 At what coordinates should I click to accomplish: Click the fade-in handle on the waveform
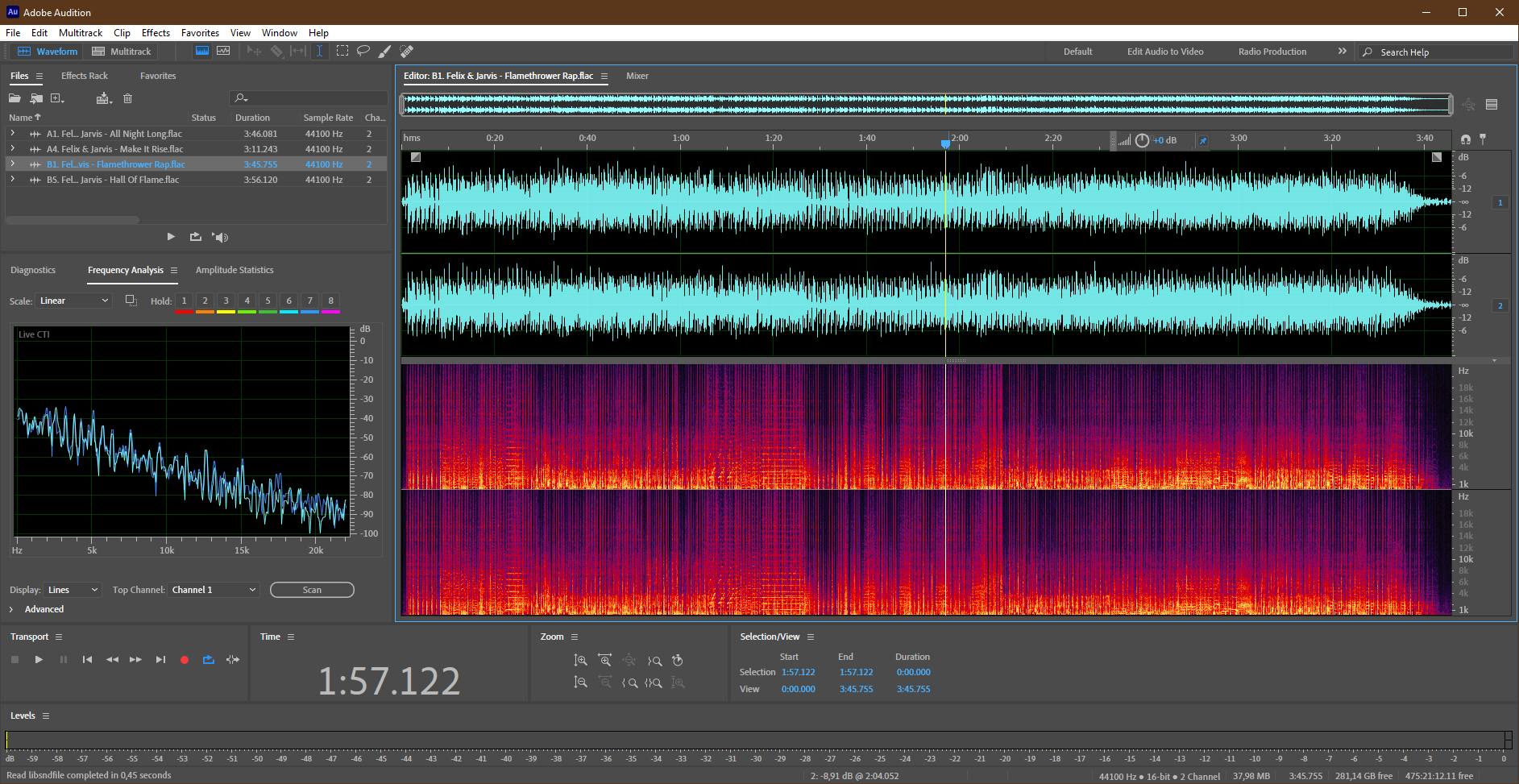[x=416, y=157]
